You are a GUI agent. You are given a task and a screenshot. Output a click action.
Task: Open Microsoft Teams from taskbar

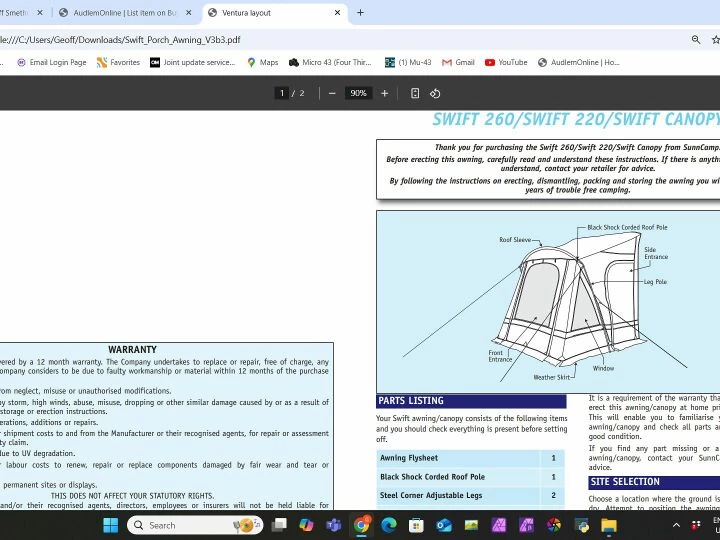click(333, 525)
